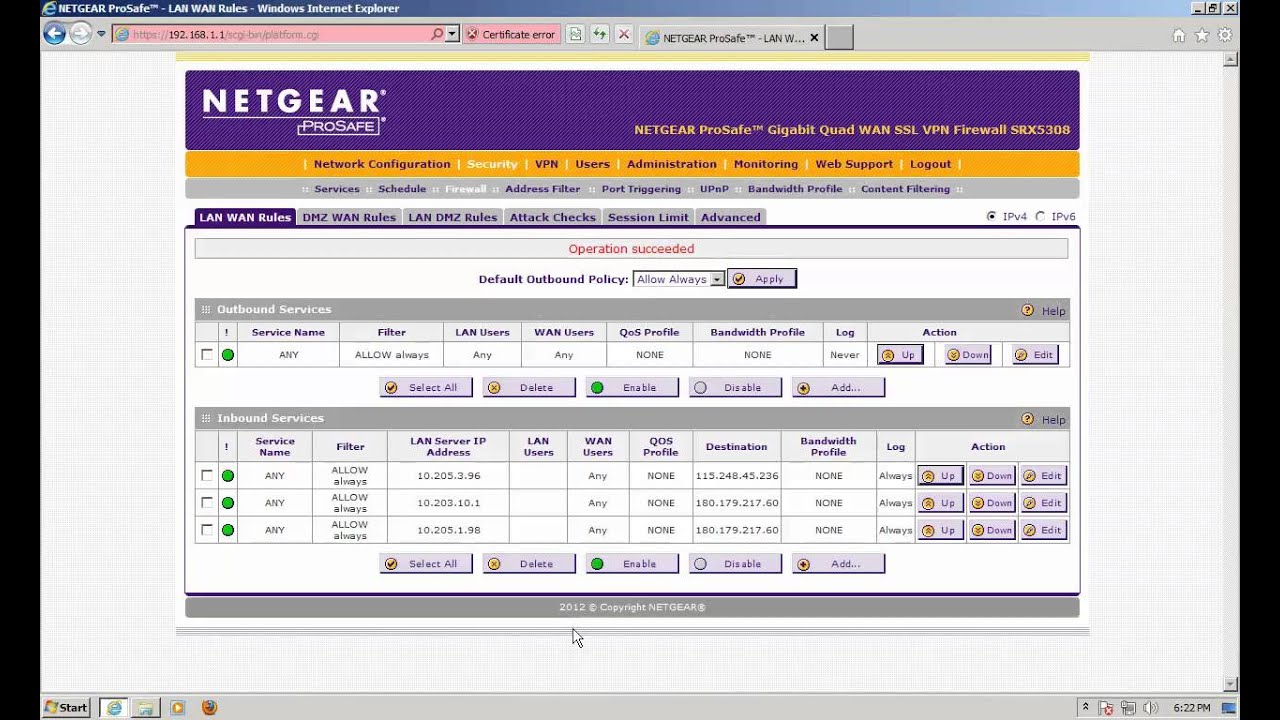Open the Advanced tab
This screenshot has width=1280, height=720.
pyautogui.click(x=731, y=217)
